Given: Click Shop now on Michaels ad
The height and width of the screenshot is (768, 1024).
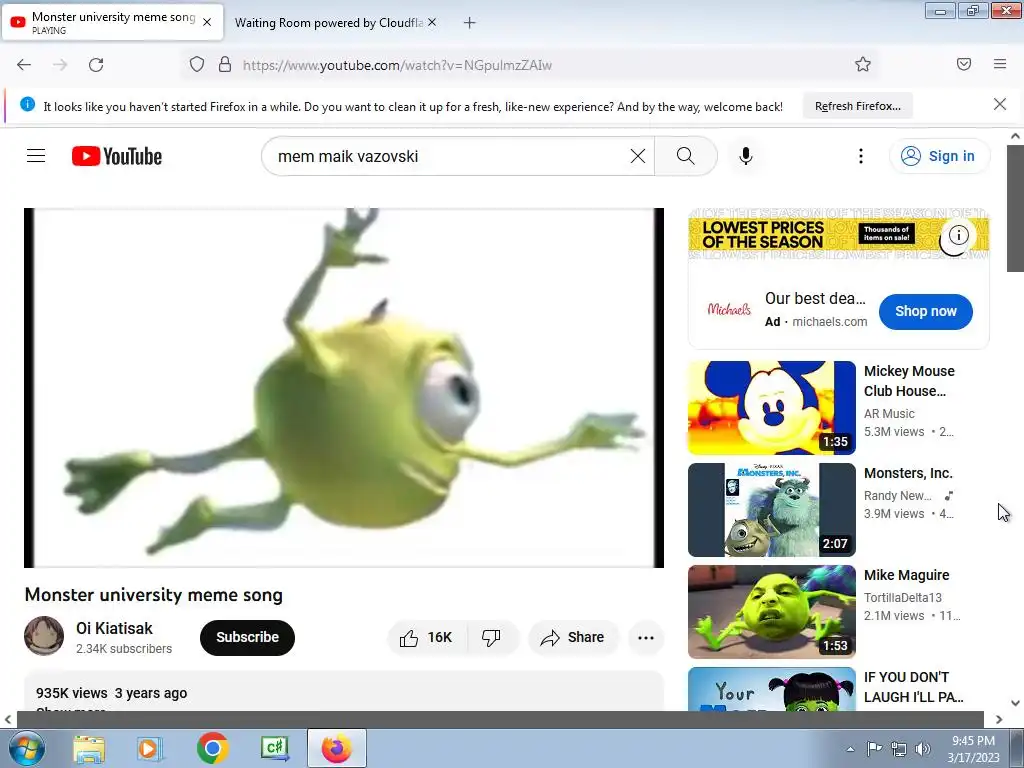Looking at the screenshot, I should [x=925, y=312].
